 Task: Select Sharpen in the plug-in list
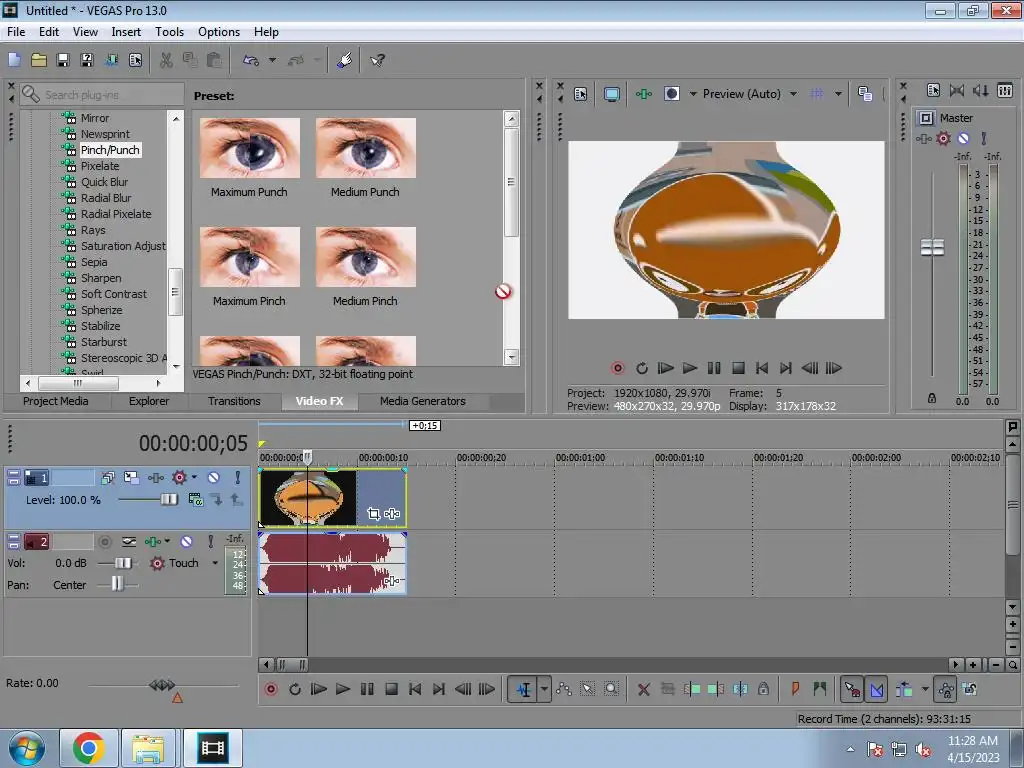pos(101,278)
